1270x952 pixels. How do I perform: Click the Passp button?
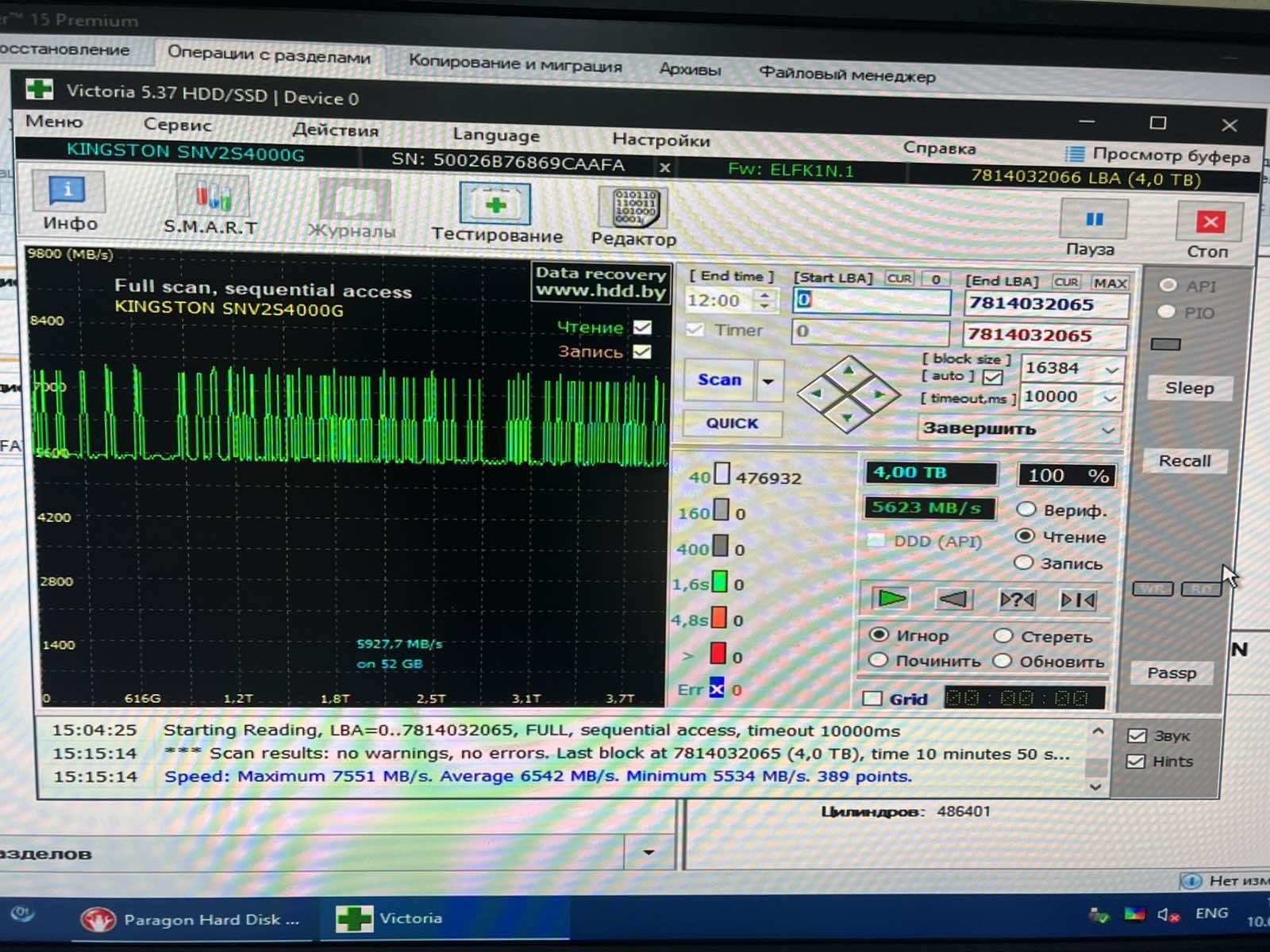(1172, 674)
